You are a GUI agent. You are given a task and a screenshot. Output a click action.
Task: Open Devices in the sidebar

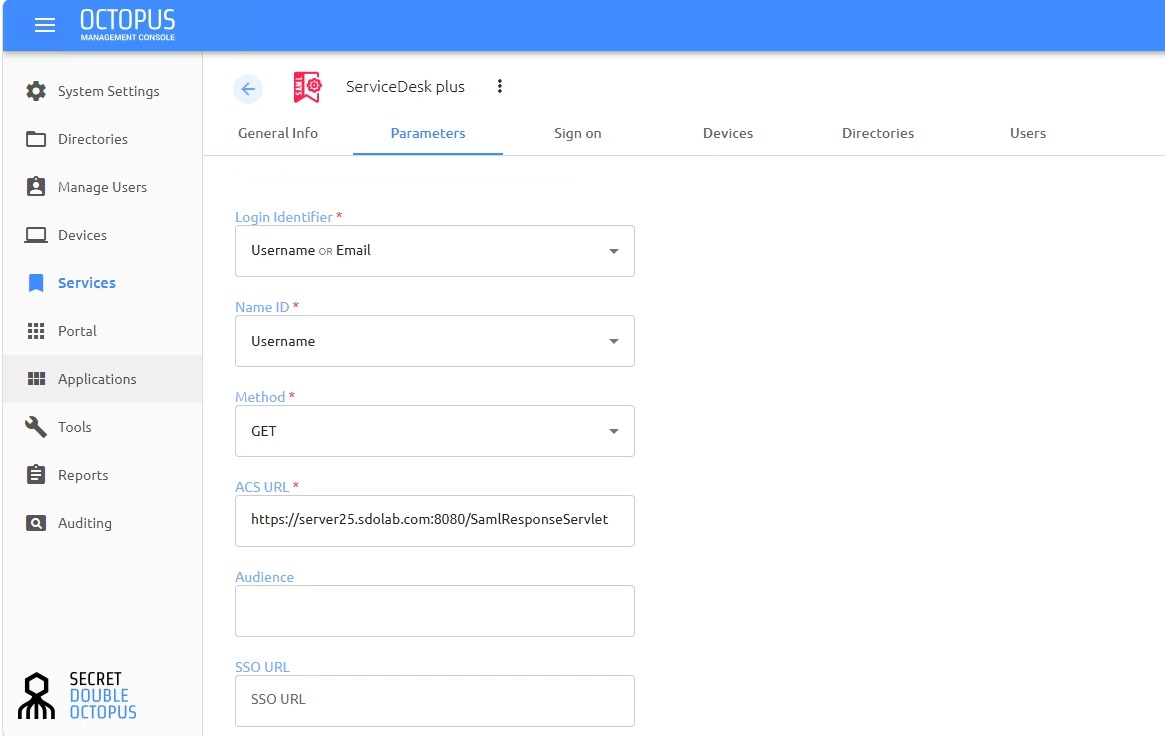[x=103, y=235]
